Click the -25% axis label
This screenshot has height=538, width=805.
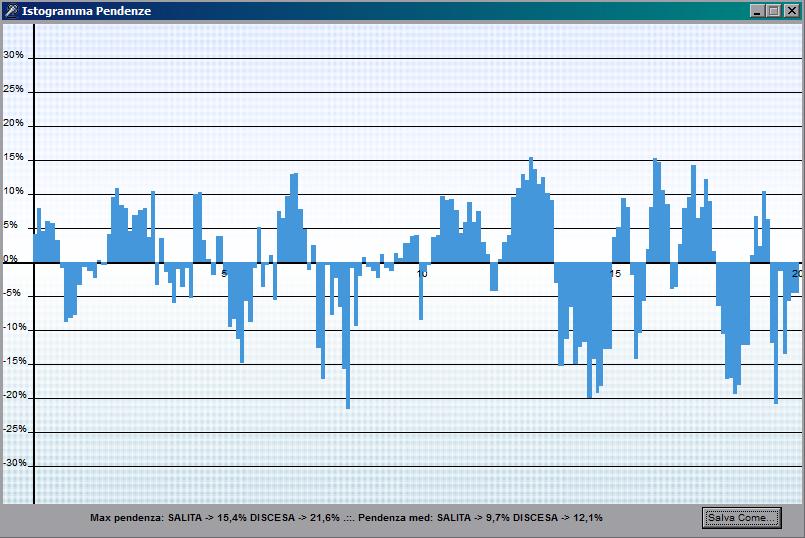tap(15, 429)
